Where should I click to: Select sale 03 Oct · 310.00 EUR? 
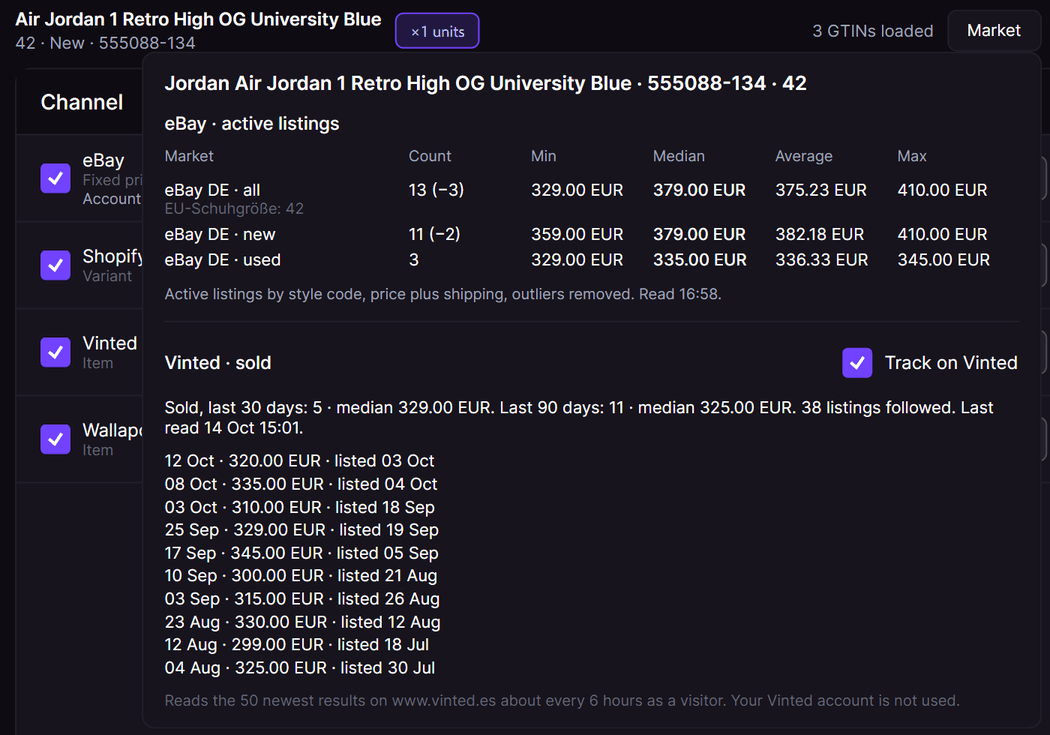[299, 507]
